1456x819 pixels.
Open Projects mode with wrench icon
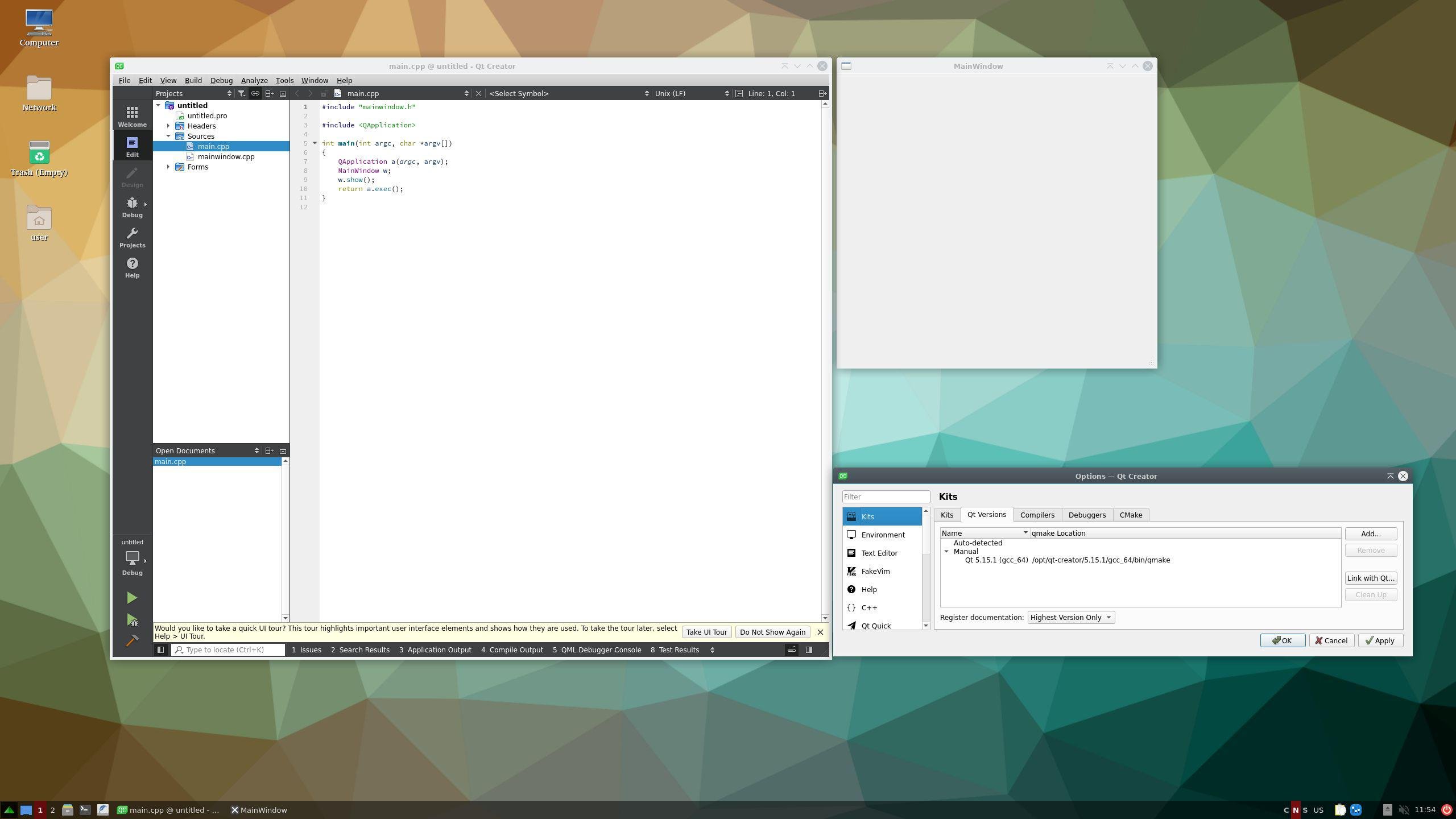pyautogui.click(x=132, y=237)
